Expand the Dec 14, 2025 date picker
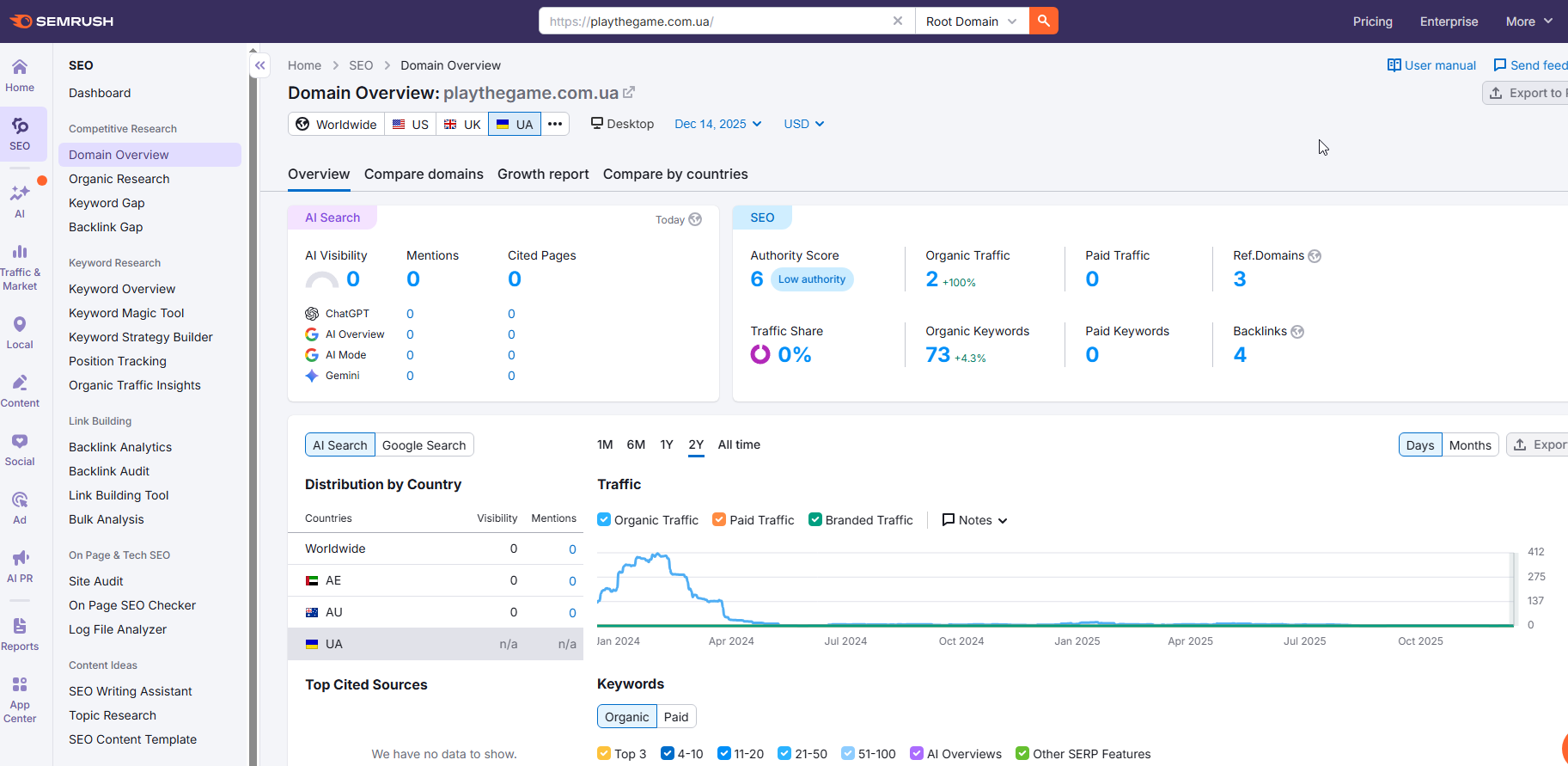Screen dimensions: 1568x766 717,124
